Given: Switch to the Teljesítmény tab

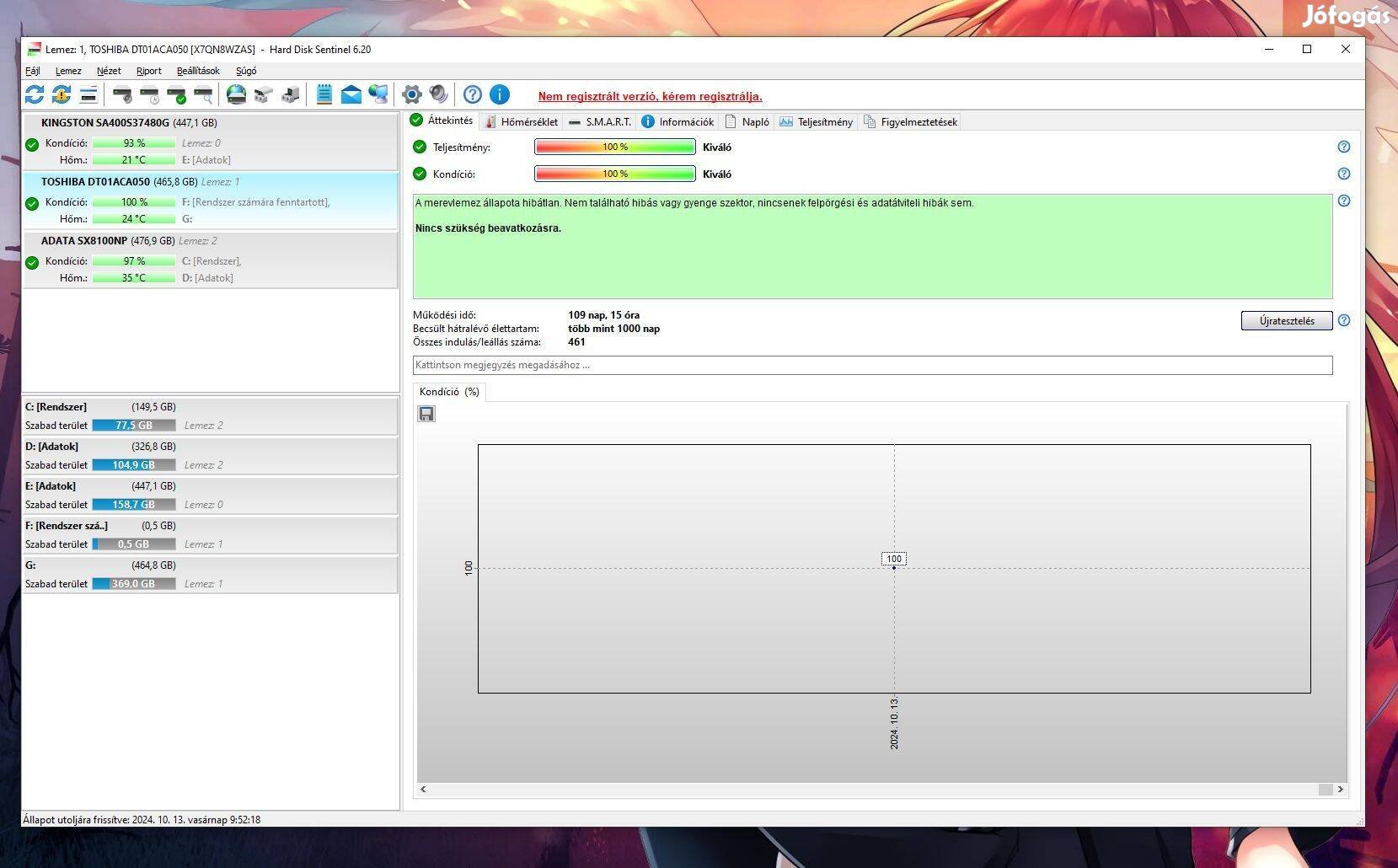Looking at the screenshot, I should 816,122.
